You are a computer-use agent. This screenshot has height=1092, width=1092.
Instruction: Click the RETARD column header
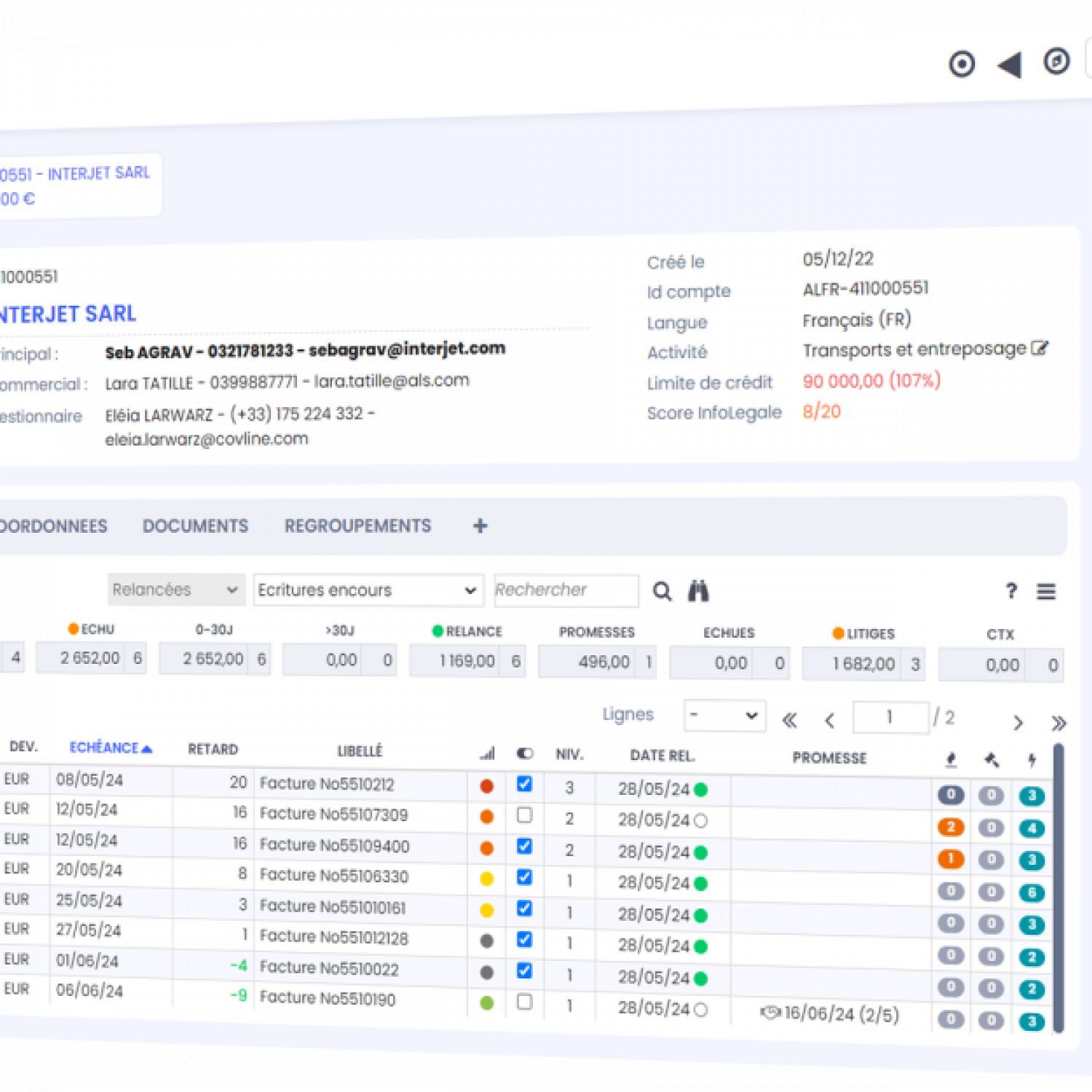click(213, 749)
